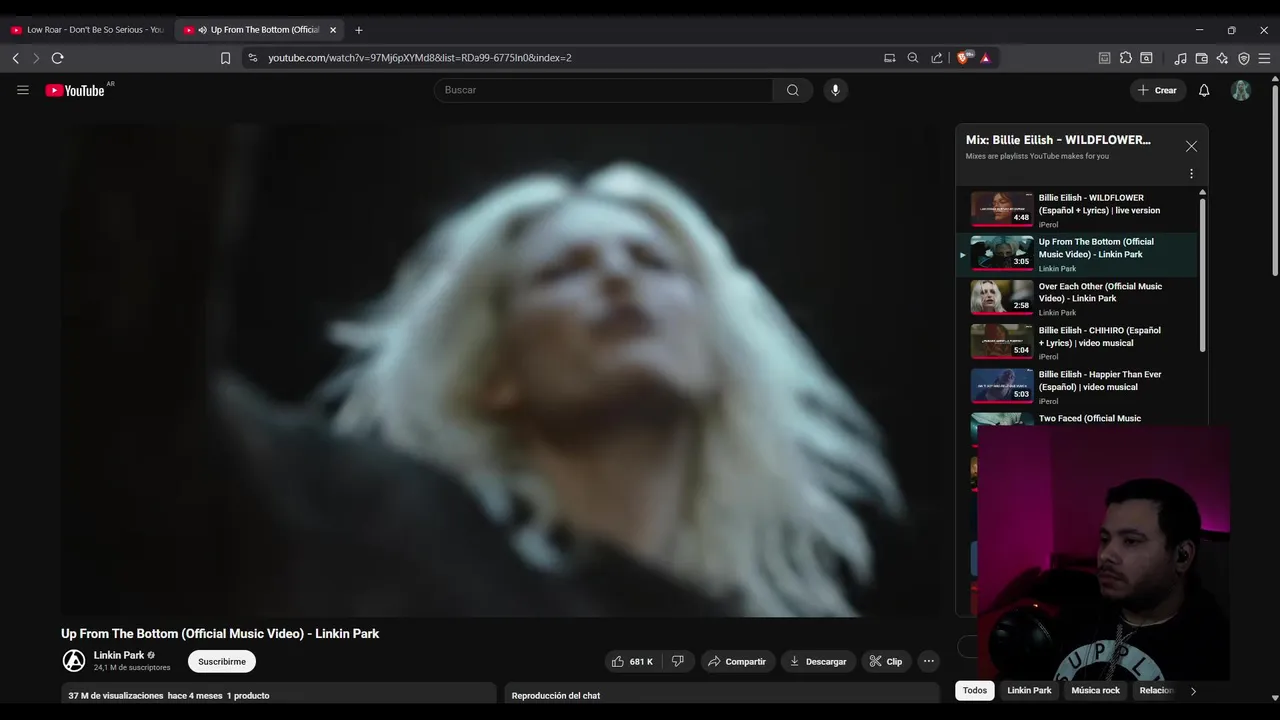The width and height of the screenshot is (1280, 720).
Task: Open the Brave Wallet icon
Action: (1202, 58)
